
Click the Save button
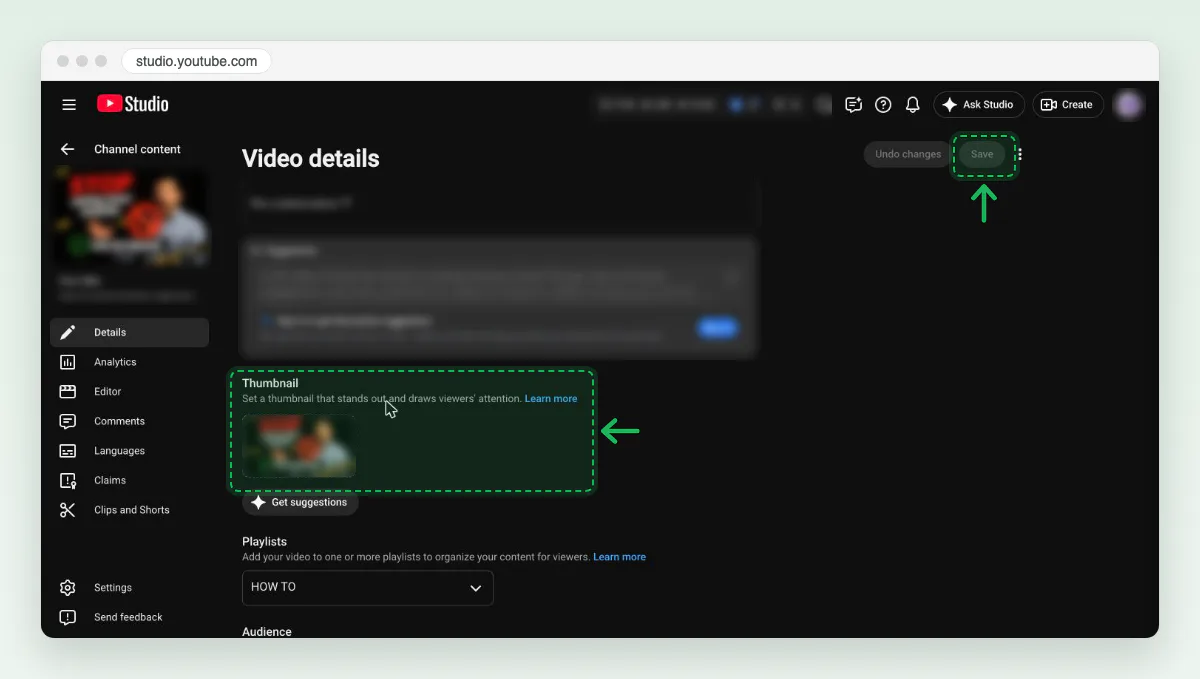tap(982, 154)
